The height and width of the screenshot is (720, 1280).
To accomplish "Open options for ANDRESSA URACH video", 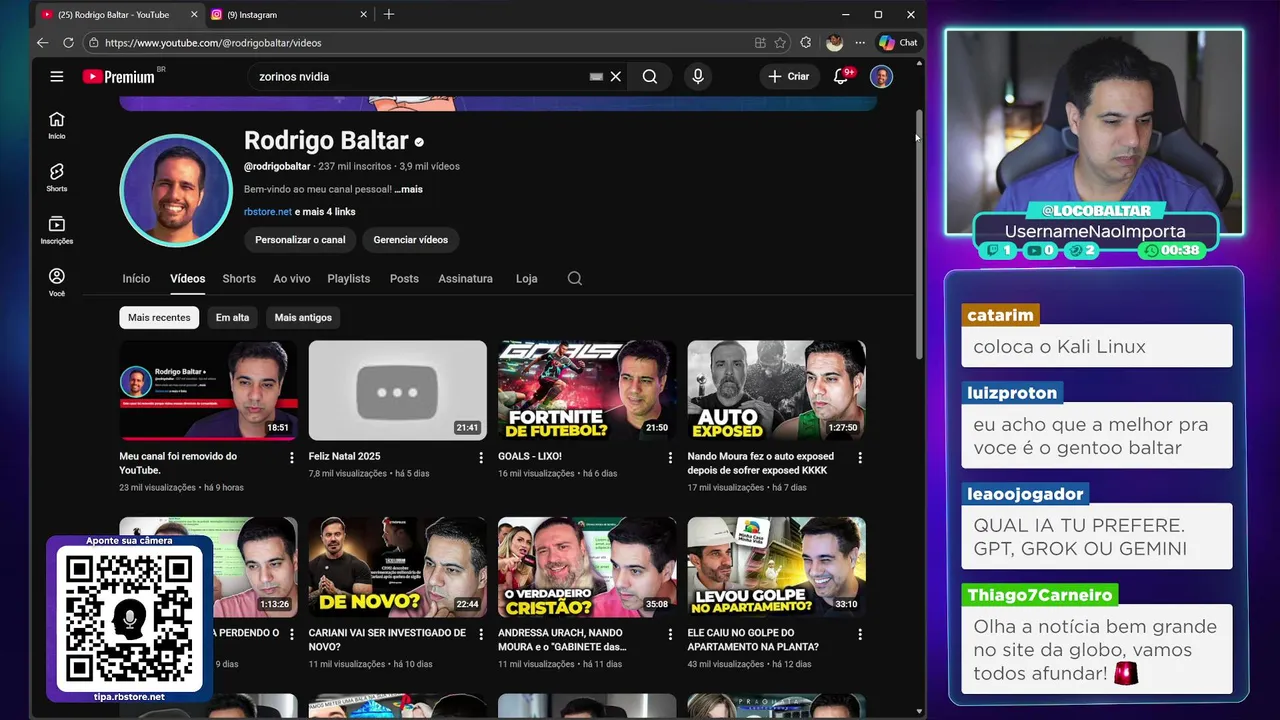I will click(x=671, y=634).
